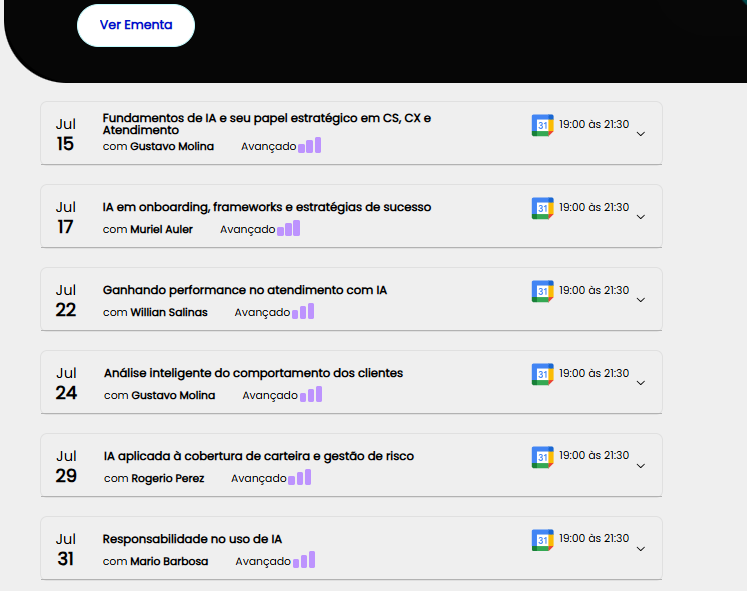The width and height of the screenshot is (747, 591).
Task: Click the level bars icon beside Muriel Auler
Action: [x=289, y=228]
